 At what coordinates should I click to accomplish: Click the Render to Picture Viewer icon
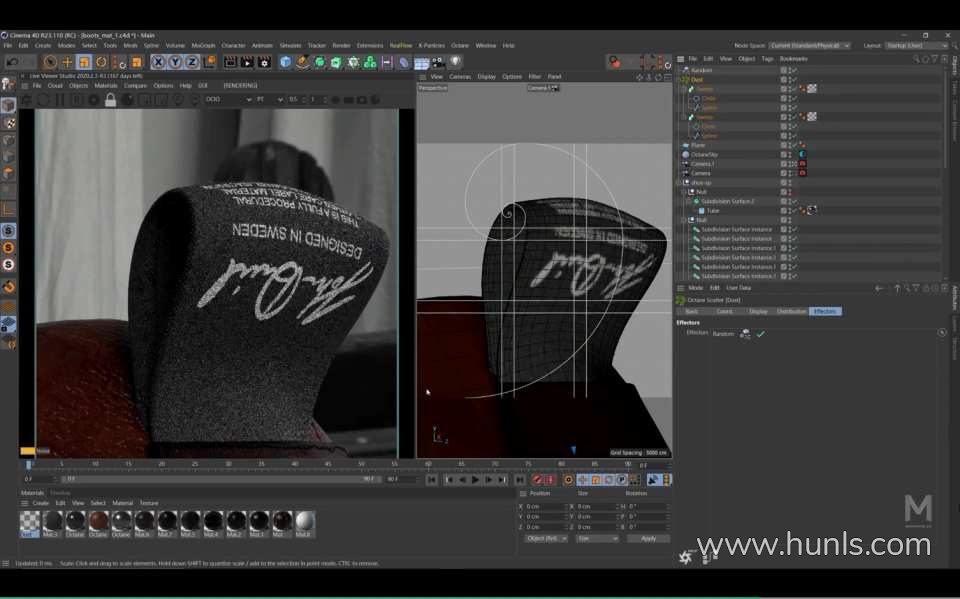coord(245,62)
